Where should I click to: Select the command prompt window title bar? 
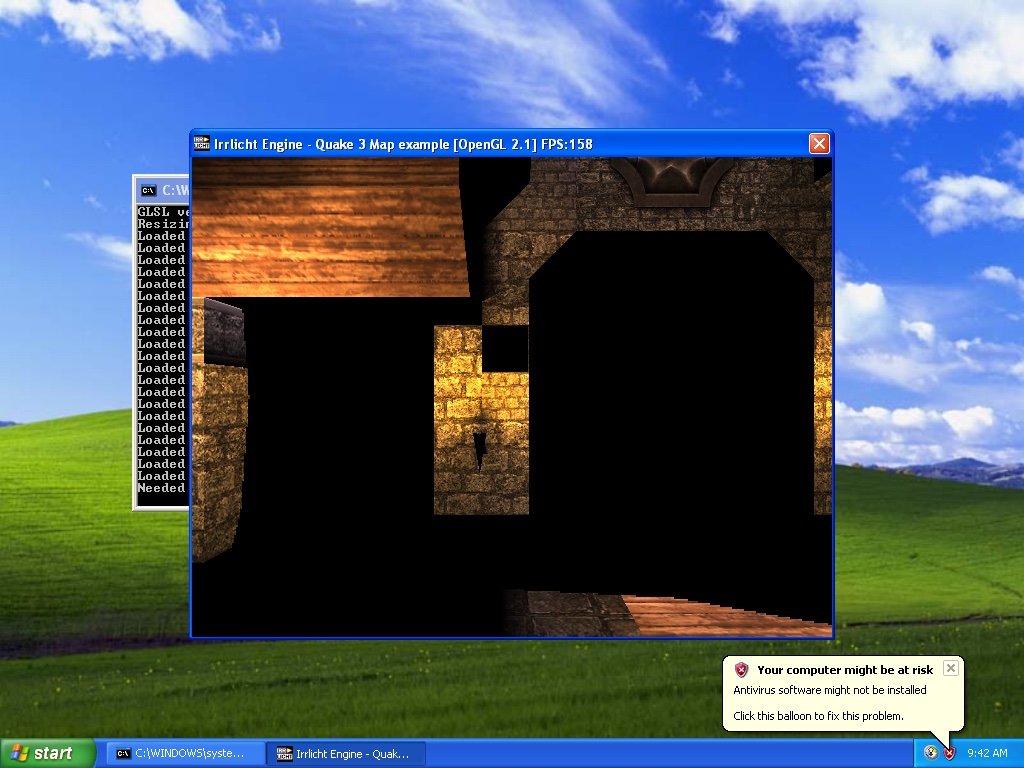pyautogui.click(x=162, y=190)
